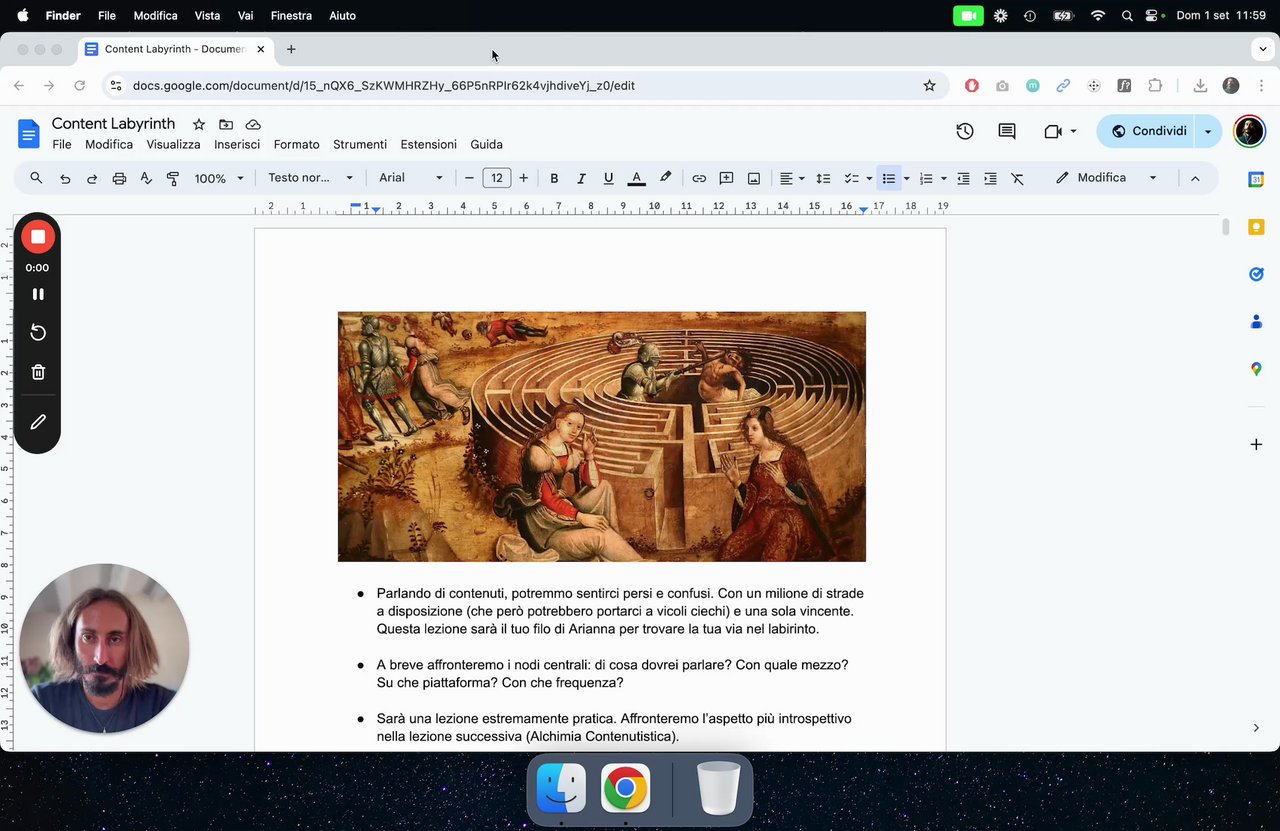Open the Estensioni menu
The width and height of the screenshot is (1280, 831).
[428, 144]
